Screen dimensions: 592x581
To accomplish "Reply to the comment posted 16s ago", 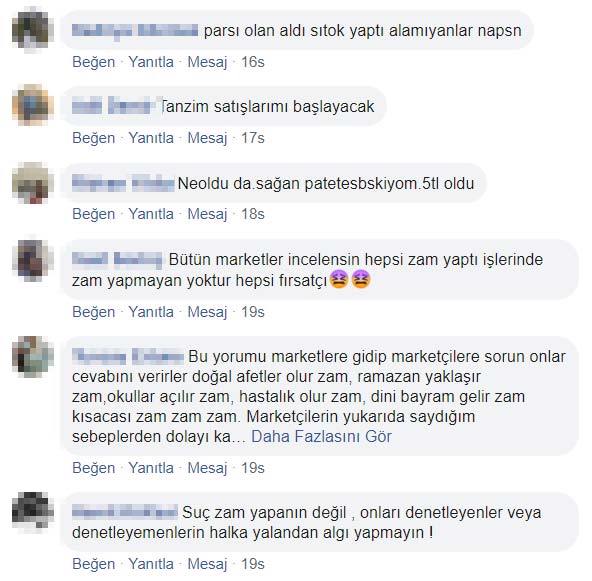I will click(151, 62).
